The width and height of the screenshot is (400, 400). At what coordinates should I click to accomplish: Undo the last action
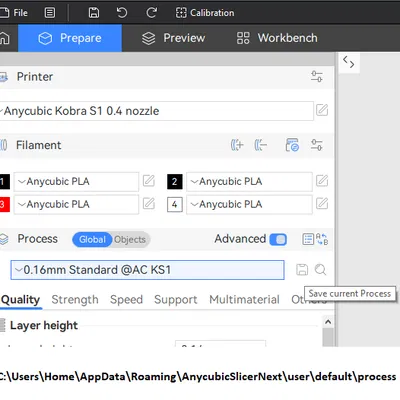[122, 13]
